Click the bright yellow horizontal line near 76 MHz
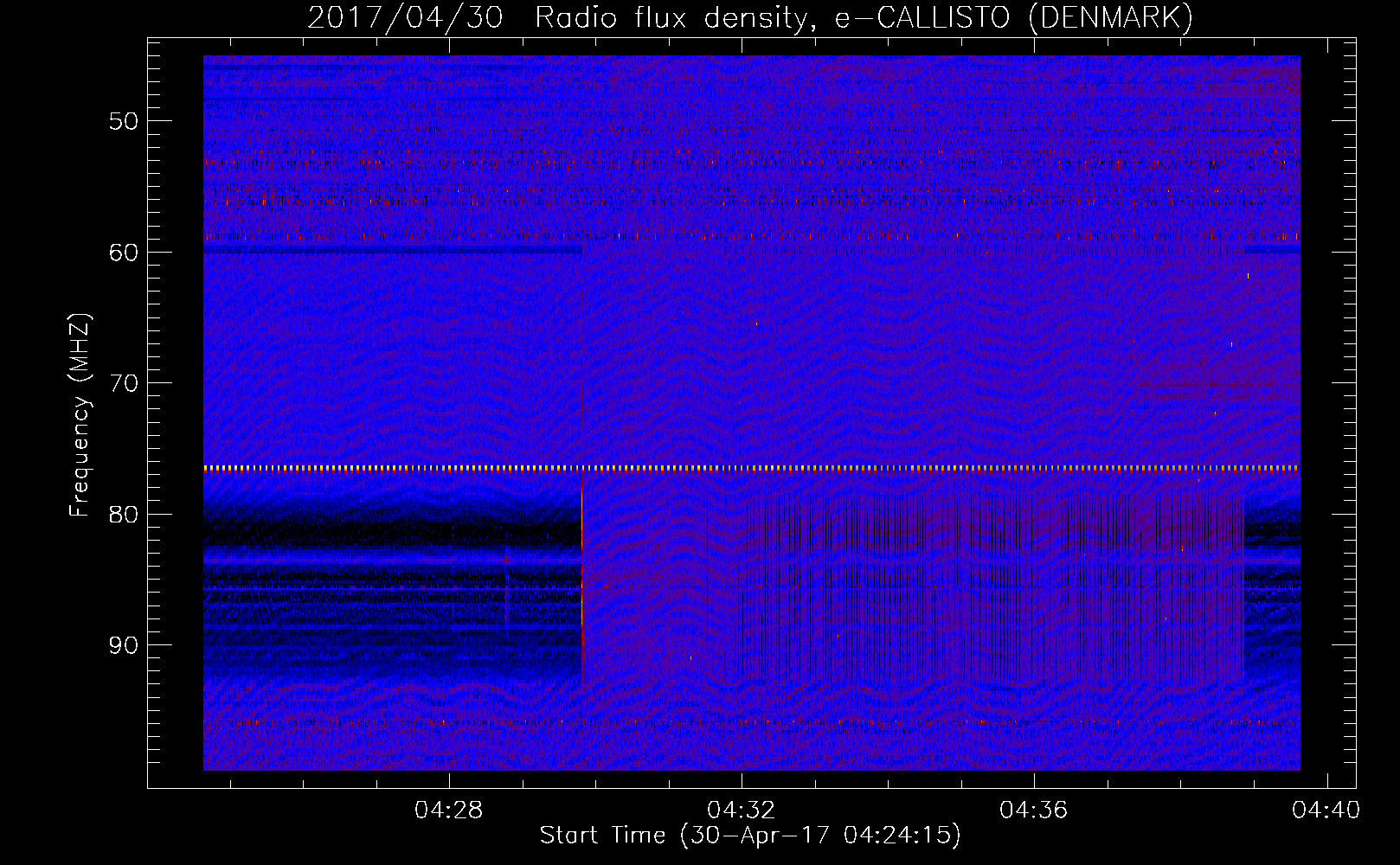This screenshot has height=865, width=1400. click(751, 468)
